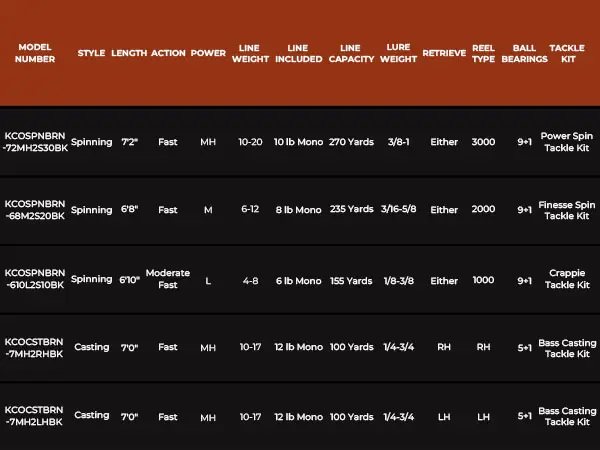Click the Moderate Fast action cell
600x450 pixels.
coord(168,279)
